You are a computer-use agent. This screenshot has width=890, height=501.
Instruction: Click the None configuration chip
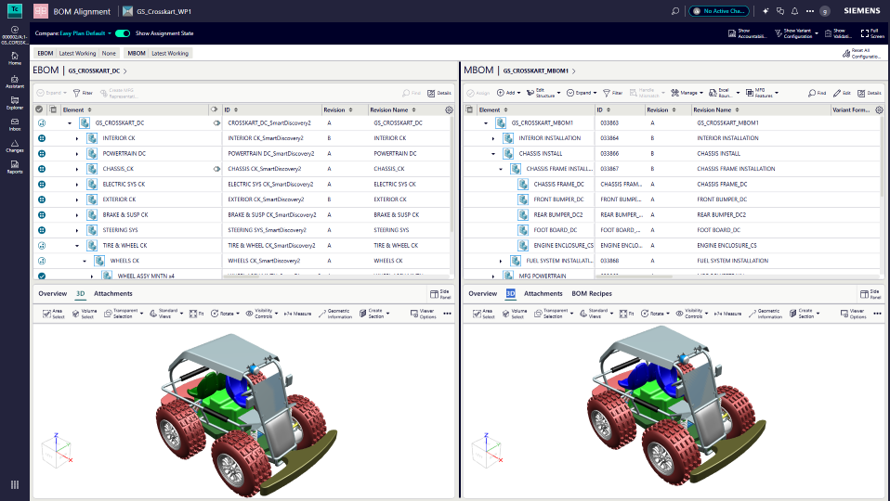108,53
